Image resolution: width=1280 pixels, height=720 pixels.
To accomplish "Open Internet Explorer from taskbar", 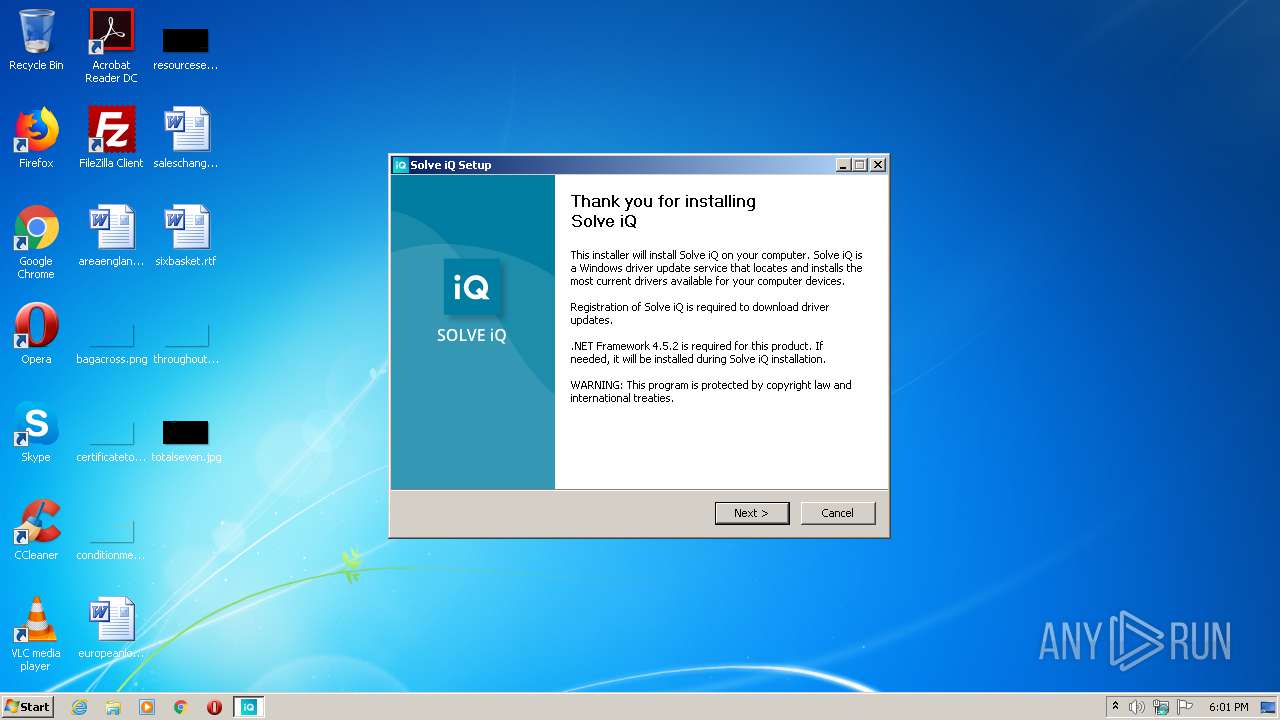I will click(x=80, y=707).
